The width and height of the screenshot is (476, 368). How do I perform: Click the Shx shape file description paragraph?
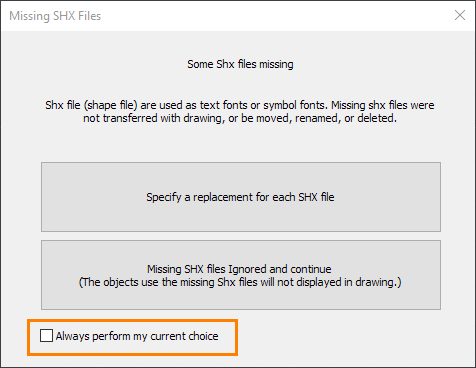[x=240, y=112]
